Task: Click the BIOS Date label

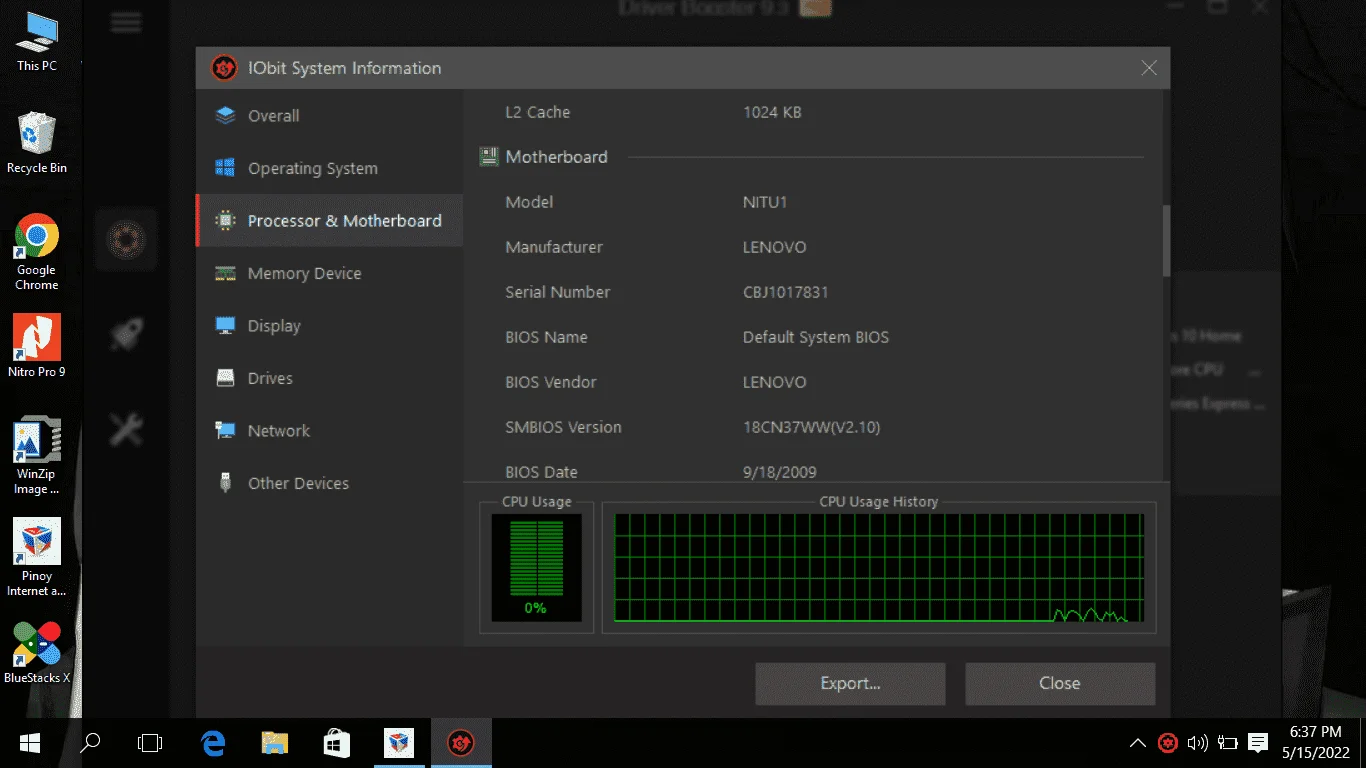Action: click(542, 472)
